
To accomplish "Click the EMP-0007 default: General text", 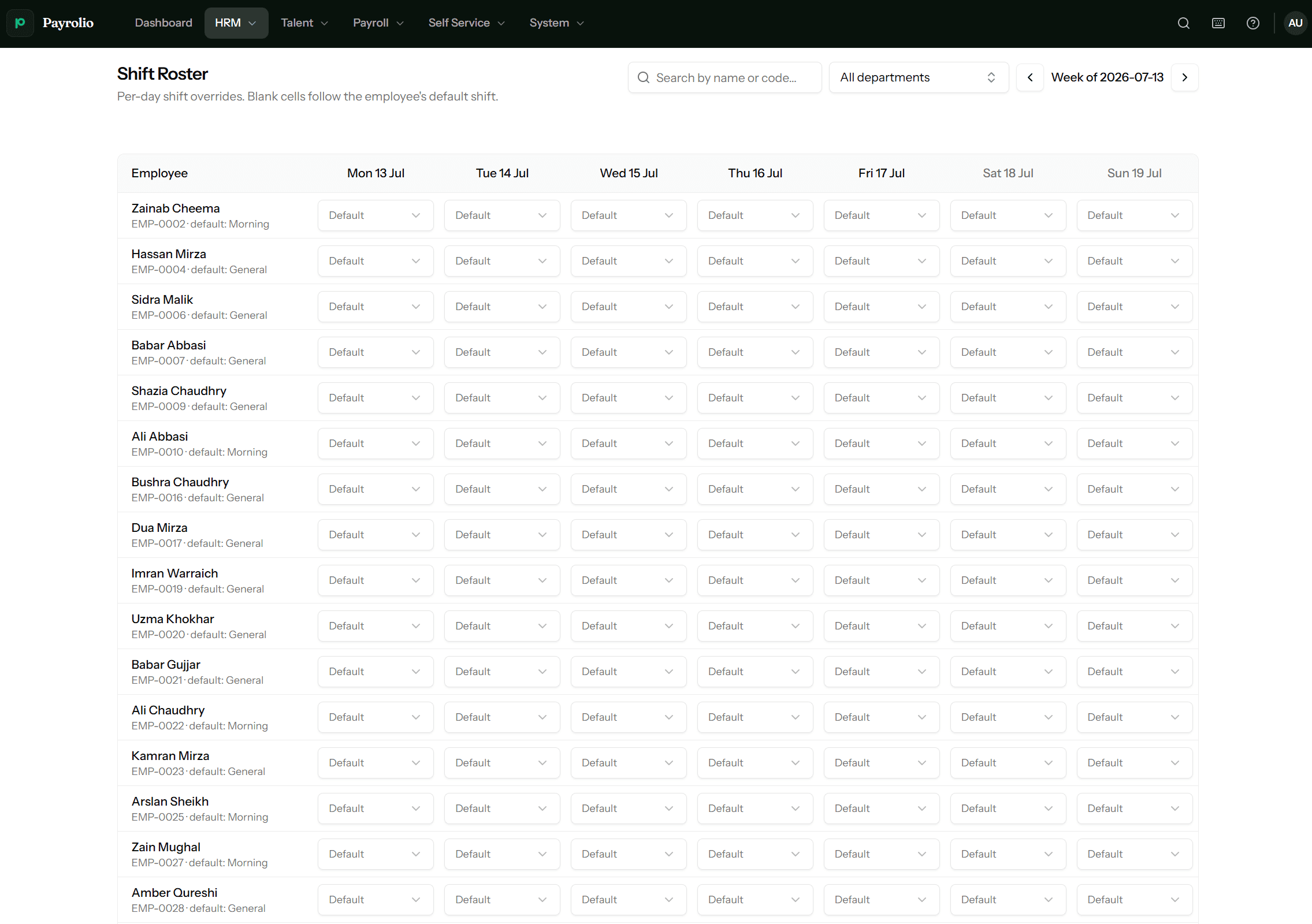I will [x=199, y=361].
